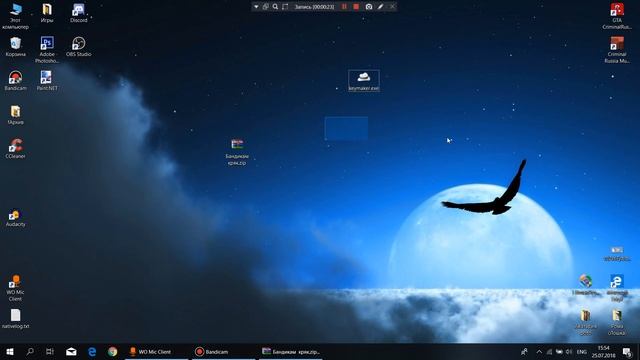Click the magnifier icon in recording bar
The height and width of the screenshot is (360, 640).
[276, 7]
